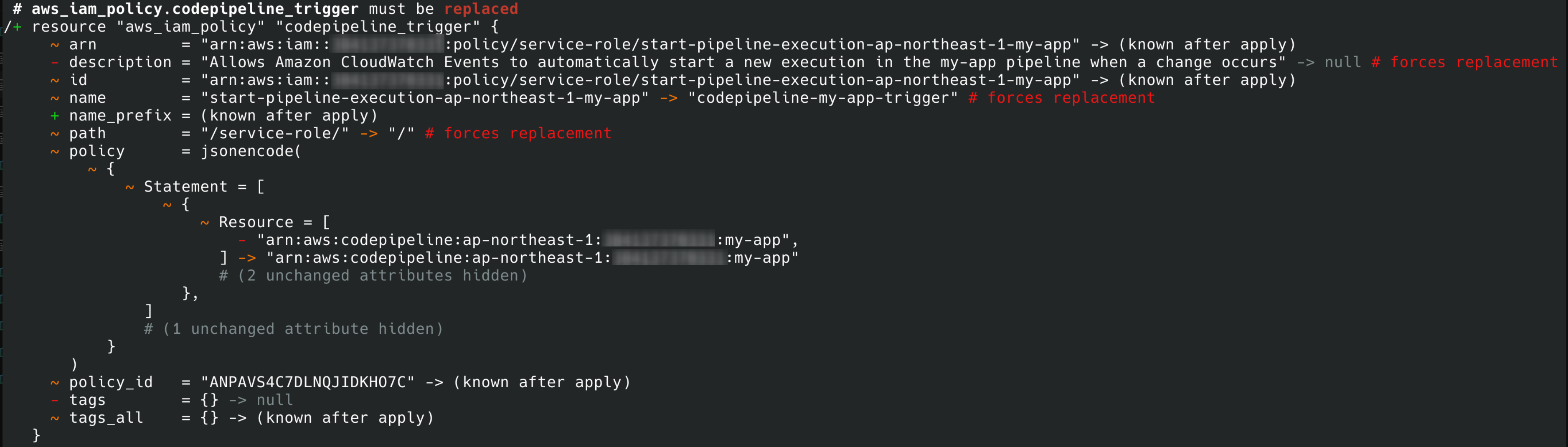Viewport: 1568px width, 447px height.
Task: Click the tilde marker beside path
Action: pos(55,133)
